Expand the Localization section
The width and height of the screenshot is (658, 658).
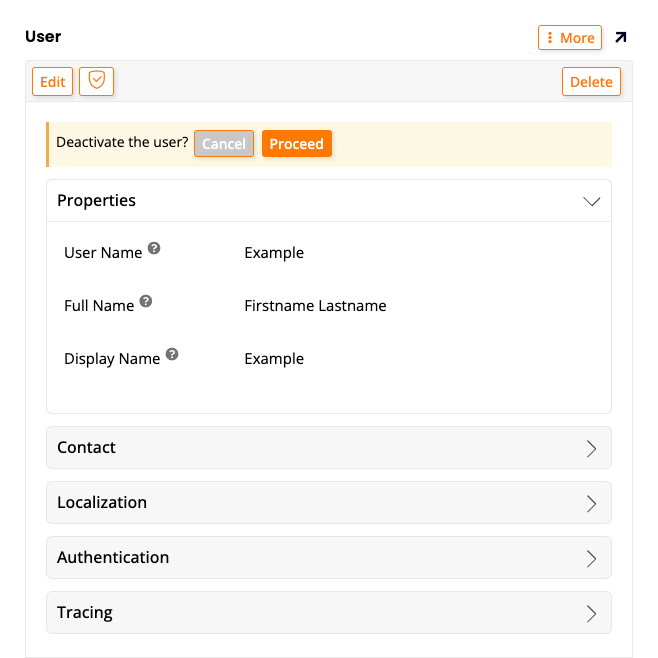(x=591, y=503)
